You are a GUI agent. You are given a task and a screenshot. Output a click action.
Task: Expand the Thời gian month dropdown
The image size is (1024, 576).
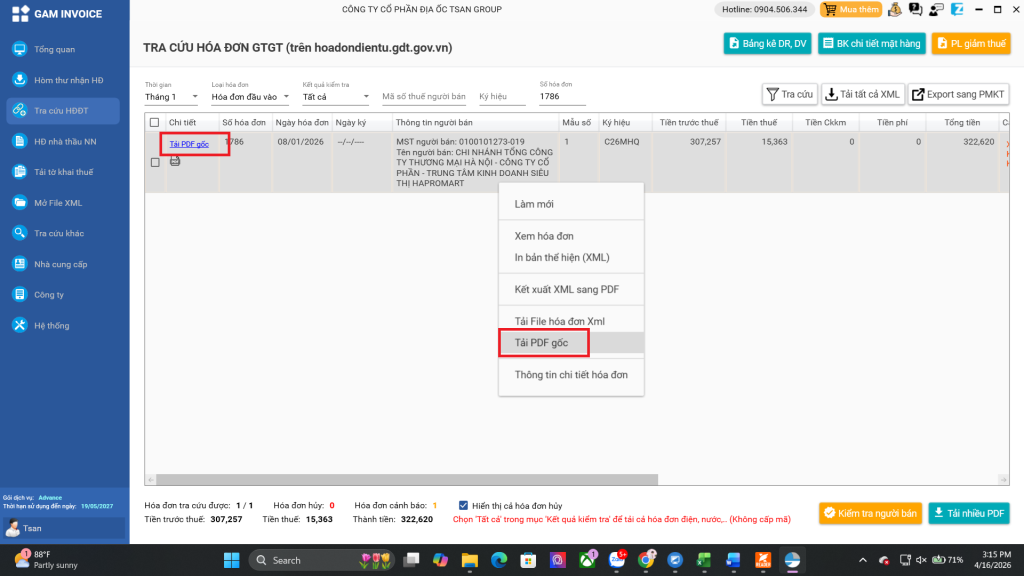tap(173, 97)
